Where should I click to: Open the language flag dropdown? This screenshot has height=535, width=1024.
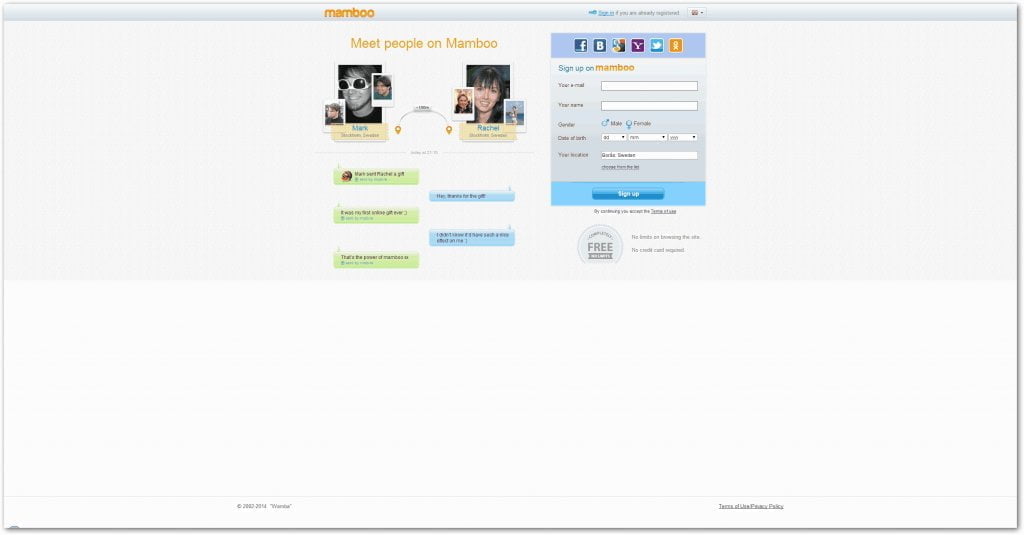(x=697, y=13)
